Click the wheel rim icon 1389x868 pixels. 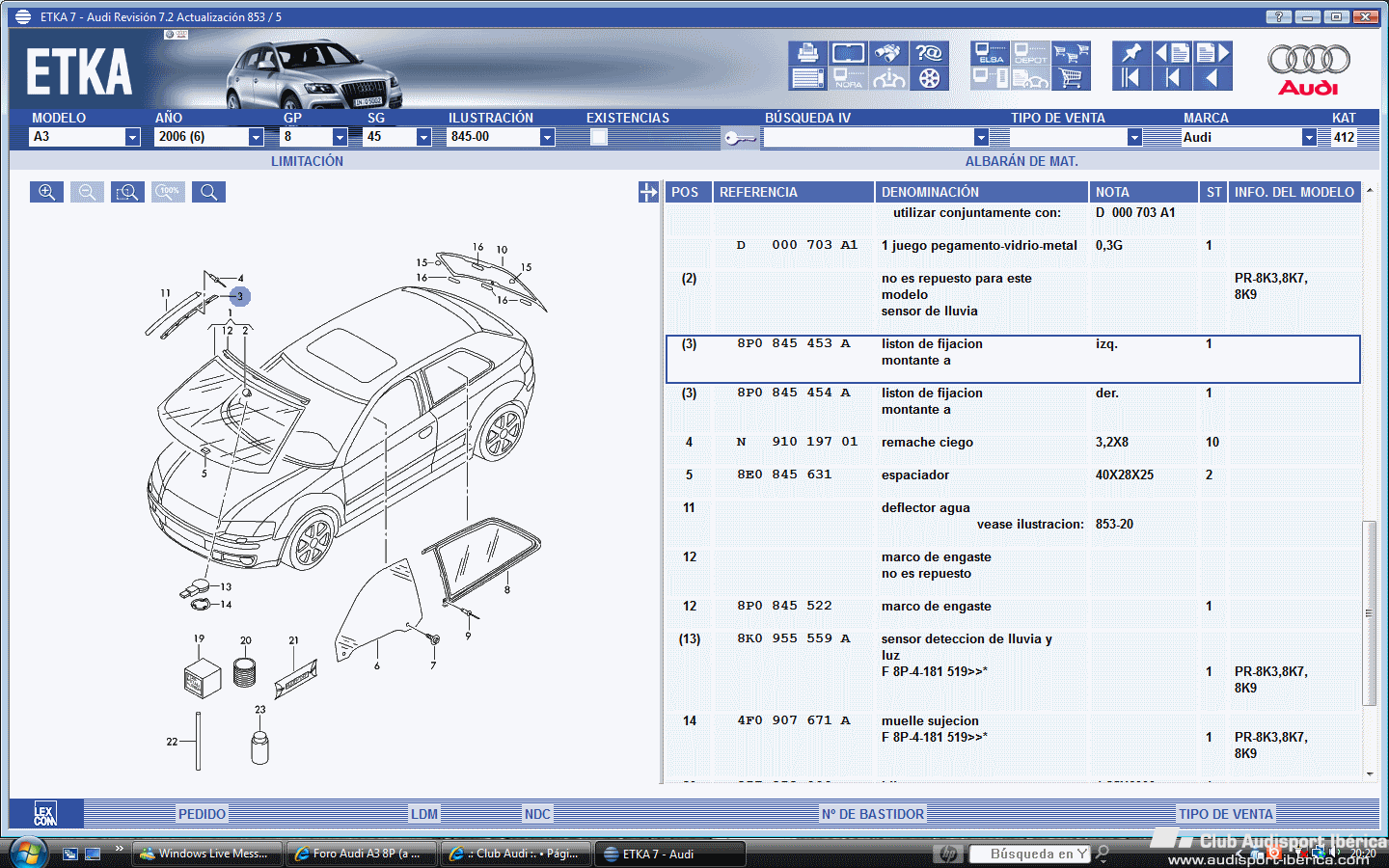(x=929, y=78)
